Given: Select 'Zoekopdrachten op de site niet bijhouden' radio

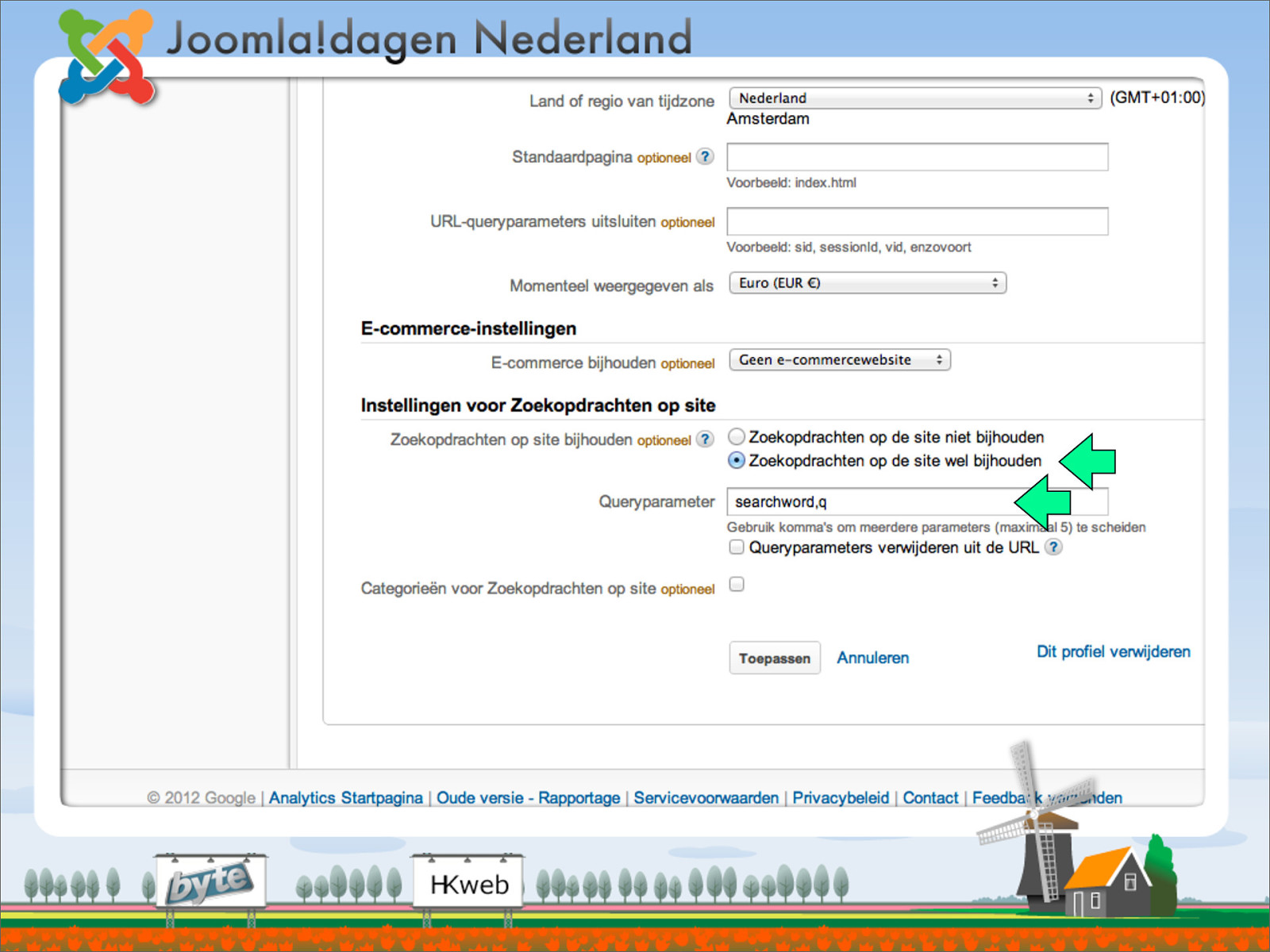Looking at the screenshot, I should (737, 436).
